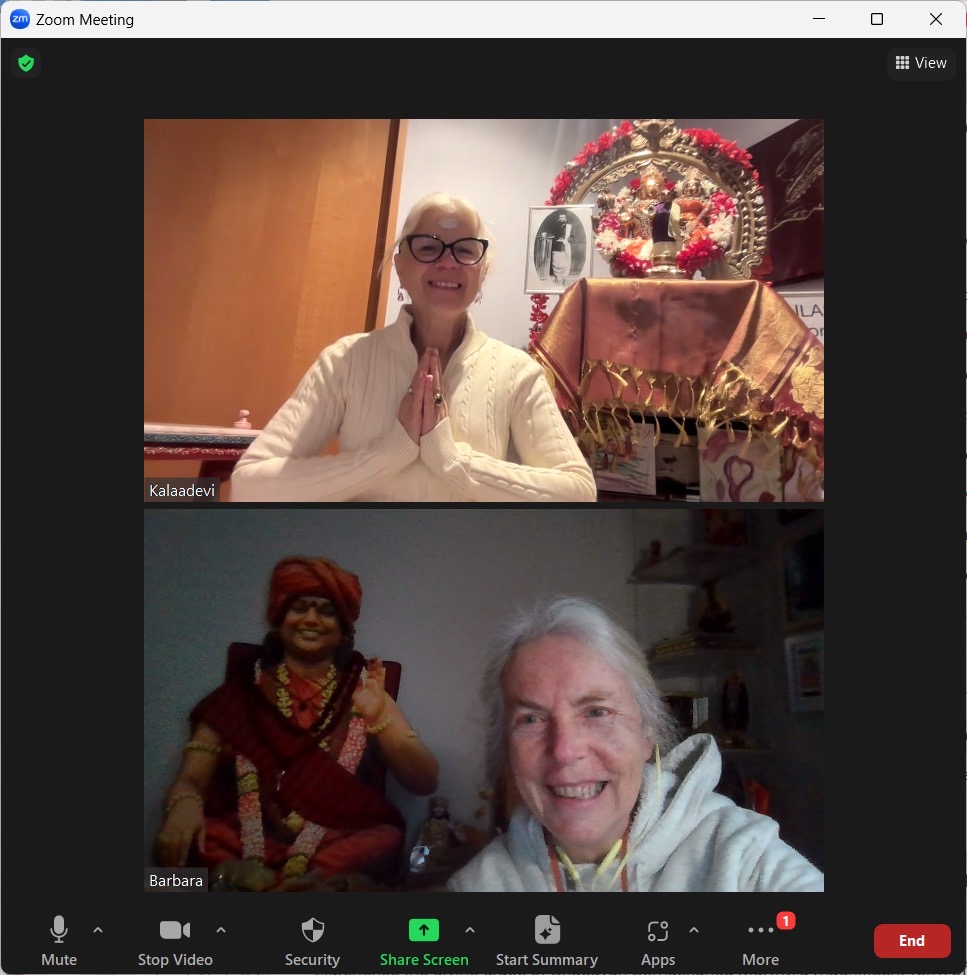This screenshot has height=975, width=967.
Task: Click the Barbara name label
Action: coord(176,881)
